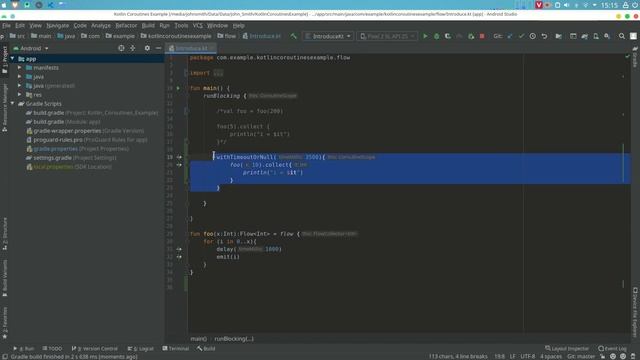The image size is (640, 360).
Task: Click the Git Rollback undo icon
Action: coord(544,36)
